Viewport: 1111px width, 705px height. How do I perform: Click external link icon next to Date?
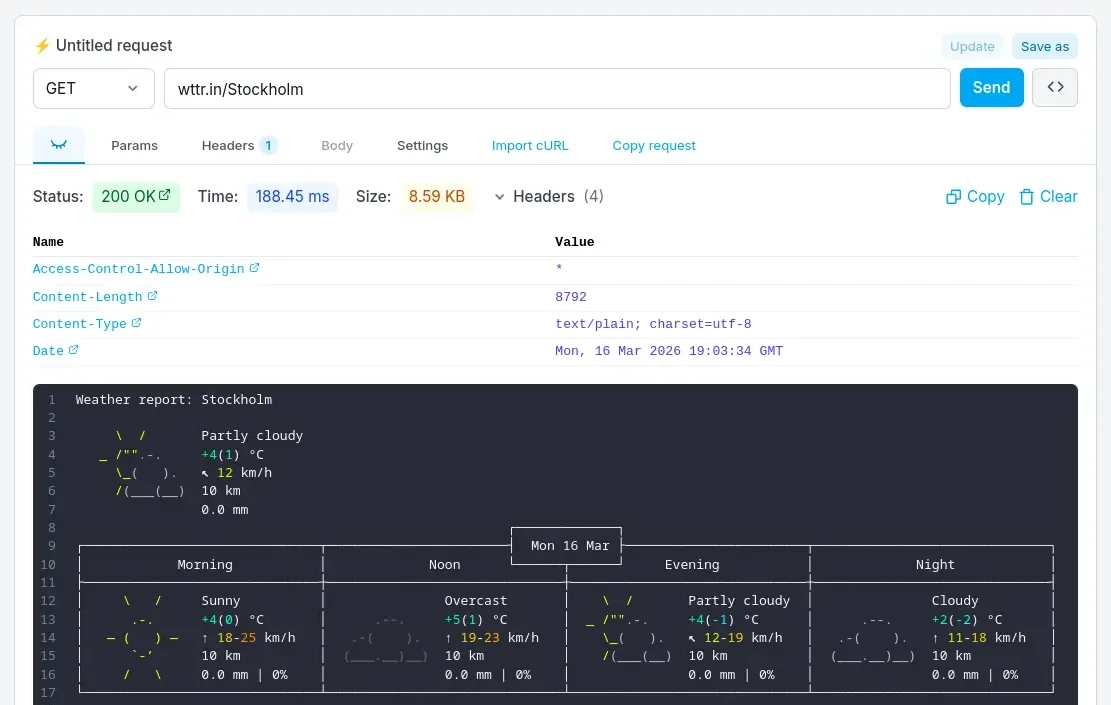[x=73, y=350]
